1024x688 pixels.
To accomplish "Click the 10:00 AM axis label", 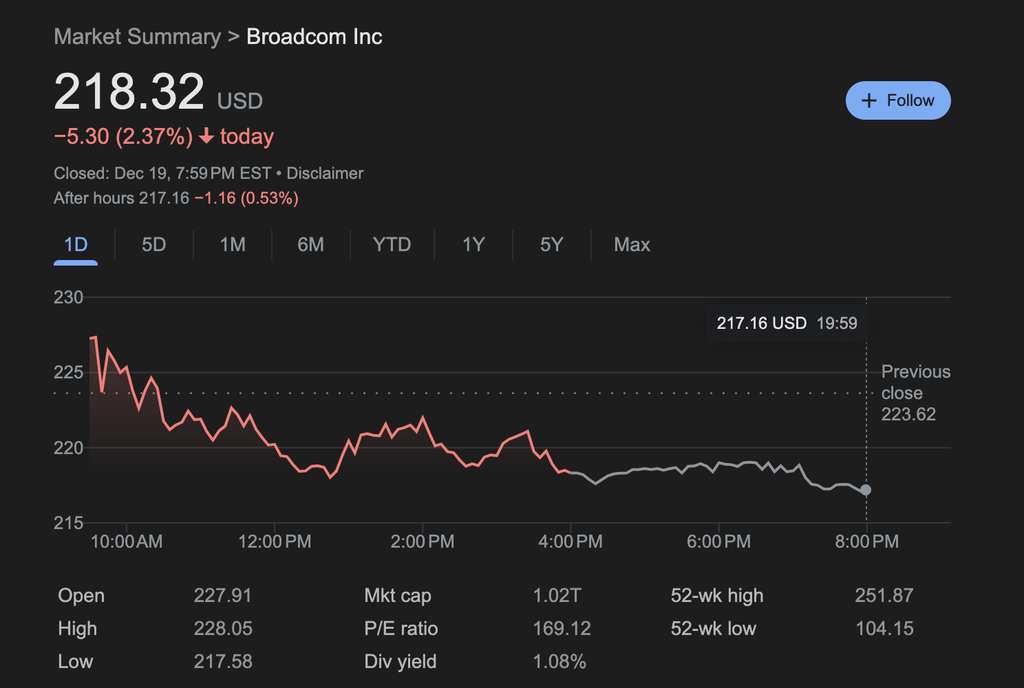I will 127,541.
